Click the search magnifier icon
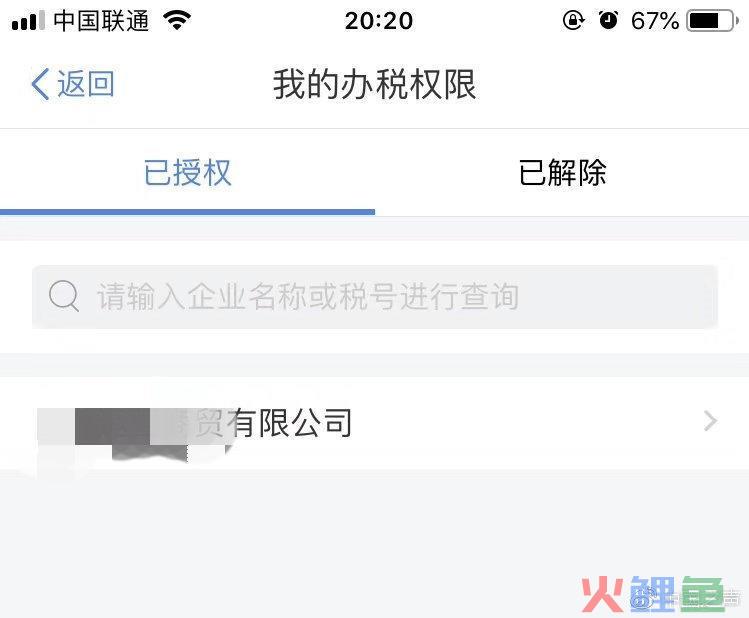This screenshot has width=749, height=618. (64, 296)
